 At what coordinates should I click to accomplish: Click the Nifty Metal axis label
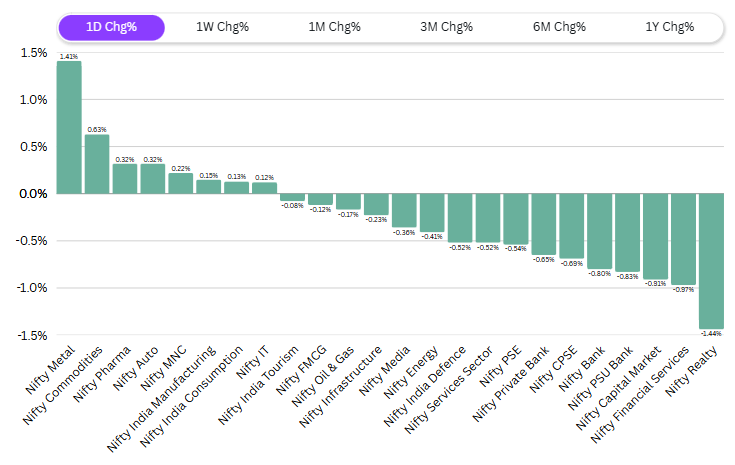tap(50, 370)
